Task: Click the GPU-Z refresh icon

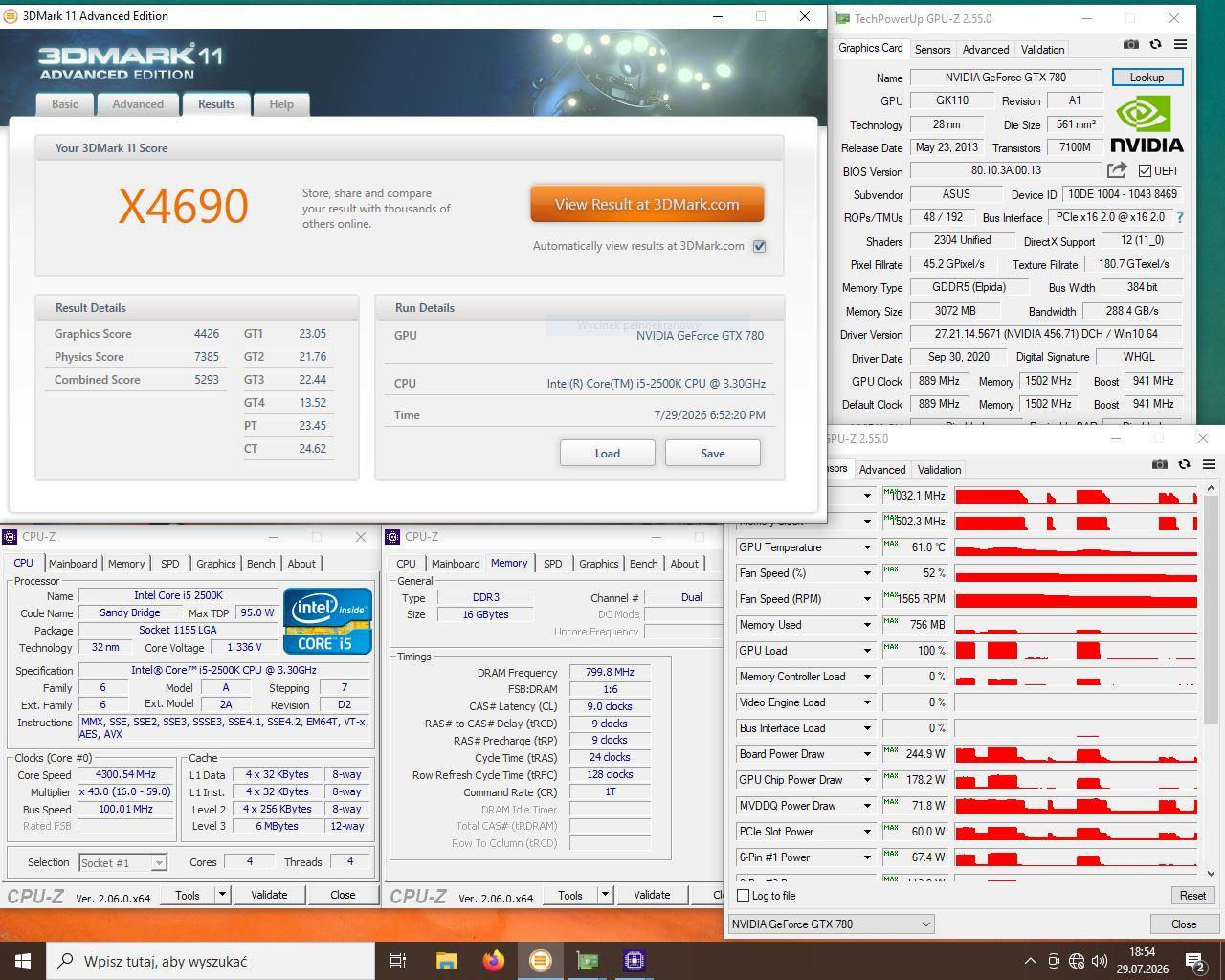Action: 1155,44
